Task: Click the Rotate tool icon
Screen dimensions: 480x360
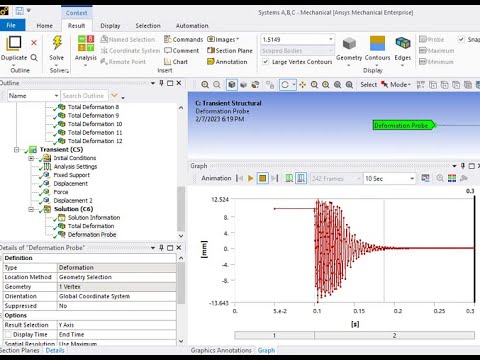Action: (x=285, y=85)
